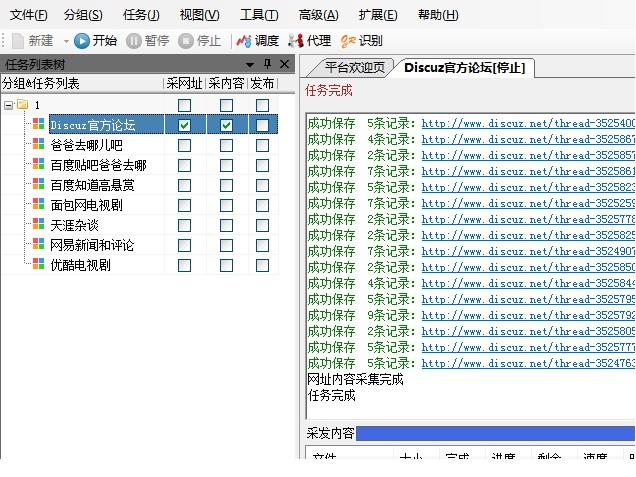636x477 pixels.
Task: Select the Discuz官方论坛[停止] tab
Action: tap(465, 67)
